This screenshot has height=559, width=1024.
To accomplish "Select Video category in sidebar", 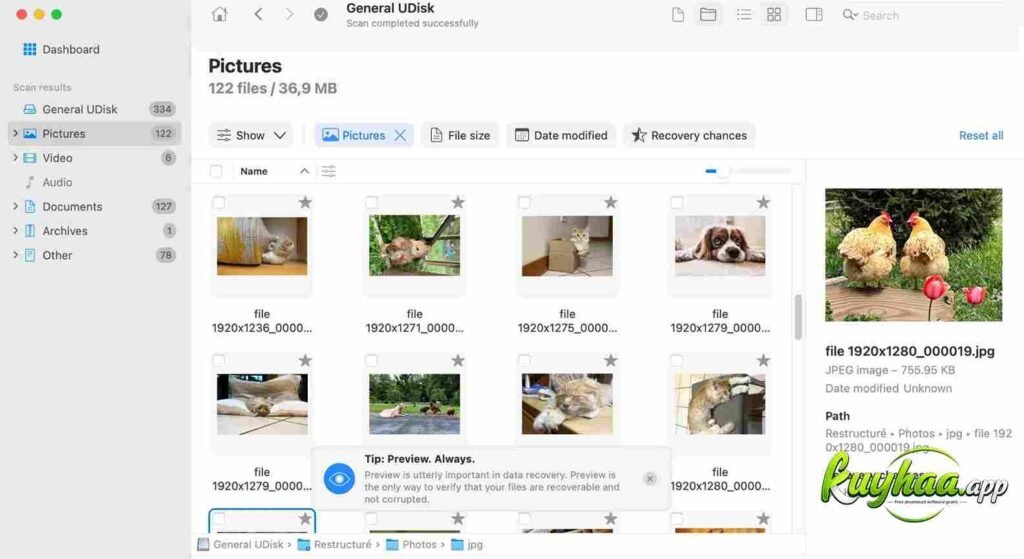I will 93,158.
